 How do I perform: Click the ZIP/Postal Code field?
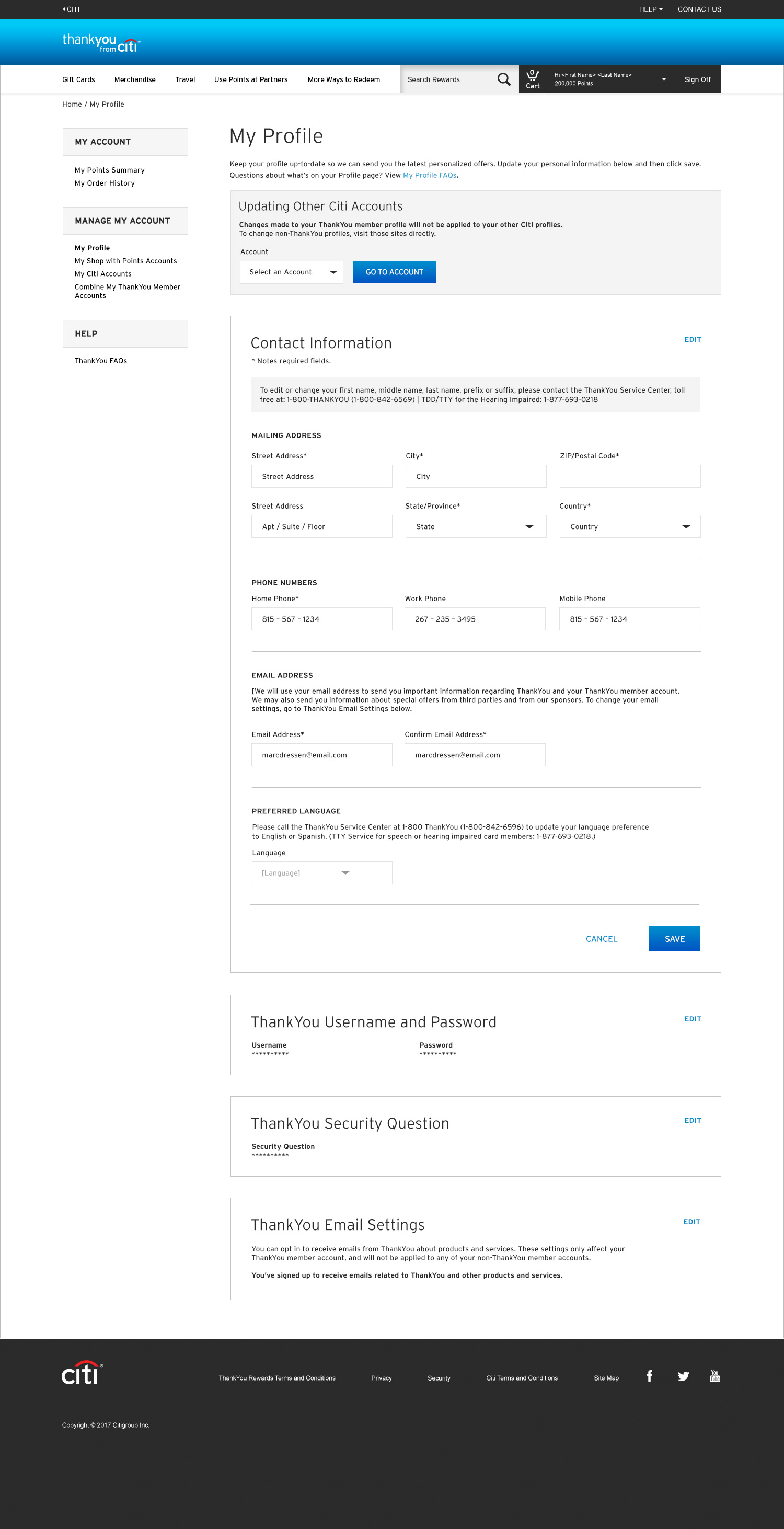tap(630, 477)
